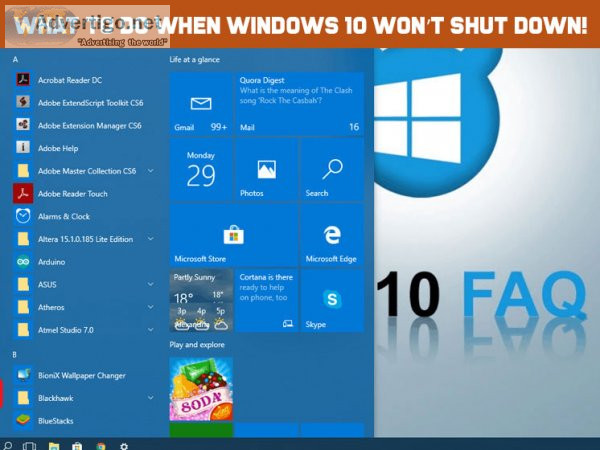Select the 'BlueStacks' label text
This screenshot has height=450, width=600.
point(55,421)
